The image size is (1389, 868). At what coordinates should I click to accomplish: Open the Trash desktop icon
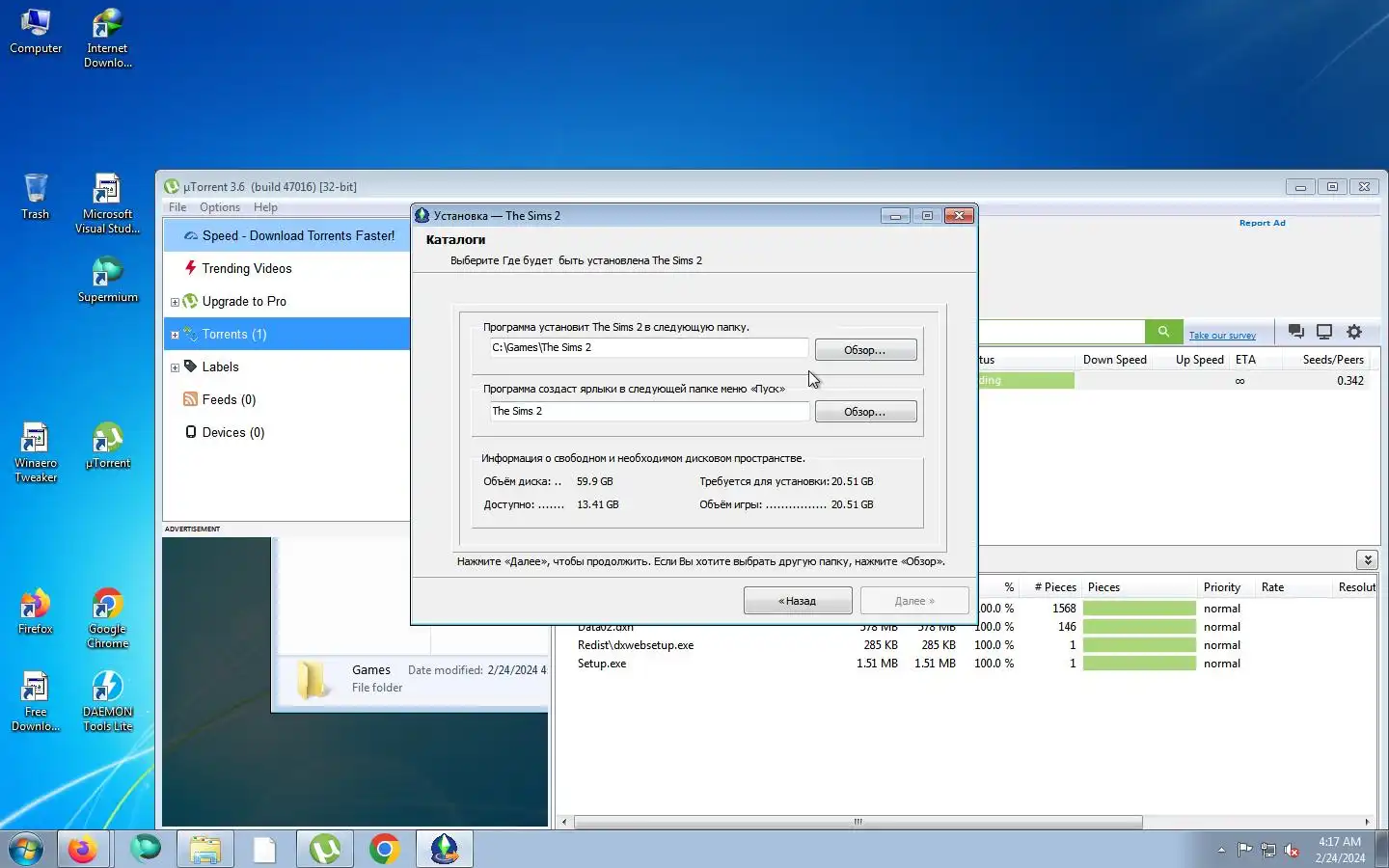coord(36,197)
